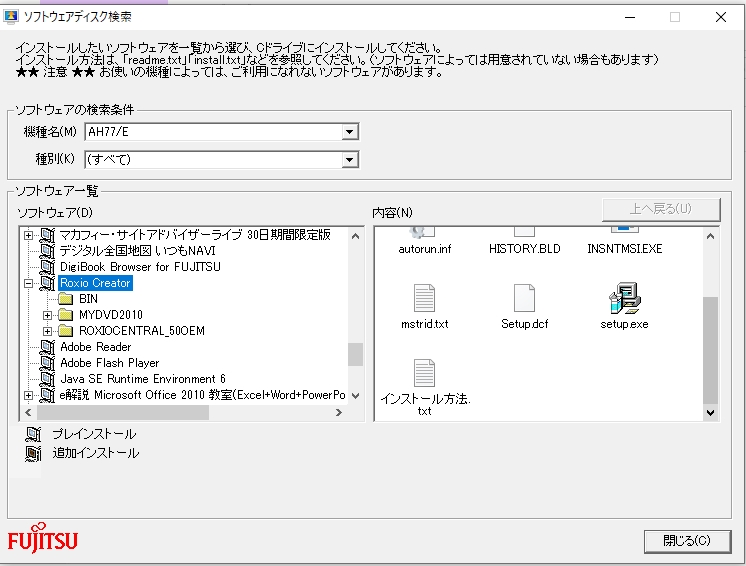Click the プレインストール legend icon
This screenshot has width=746, height=566.
click(x=33, y=434)
